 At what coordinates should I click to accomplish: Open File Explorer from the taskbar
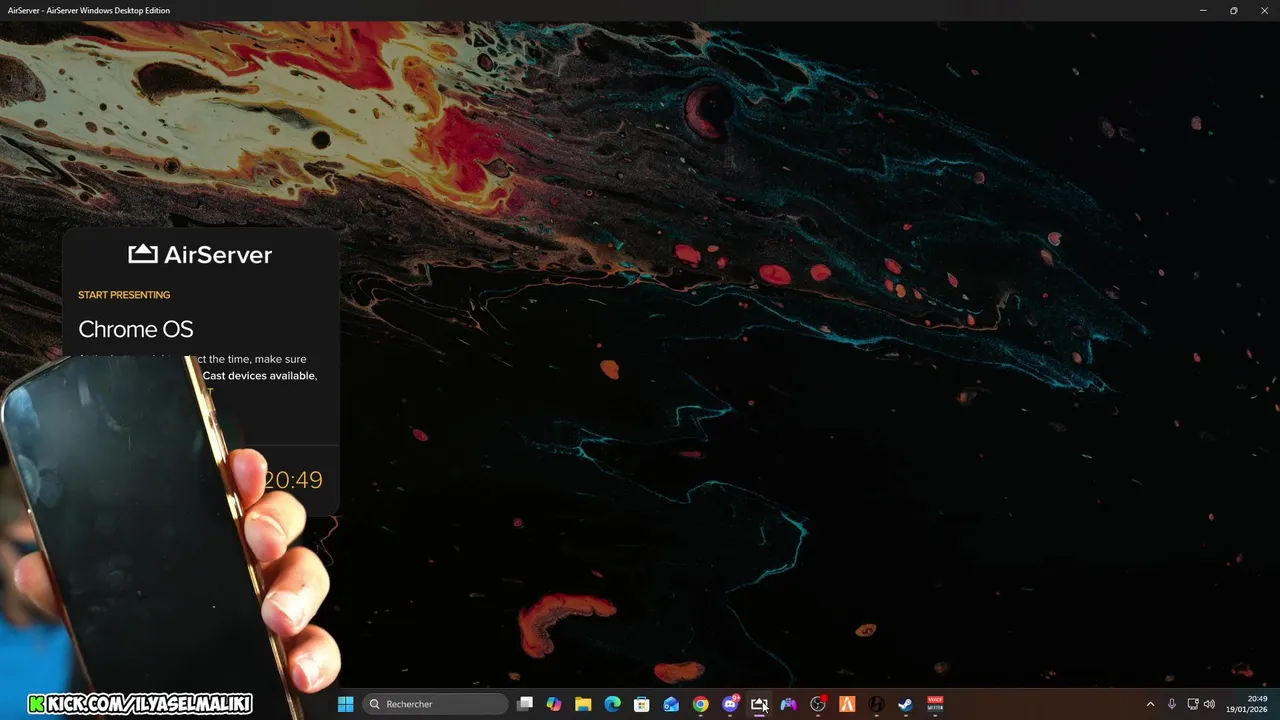click(x=583, y=704)
